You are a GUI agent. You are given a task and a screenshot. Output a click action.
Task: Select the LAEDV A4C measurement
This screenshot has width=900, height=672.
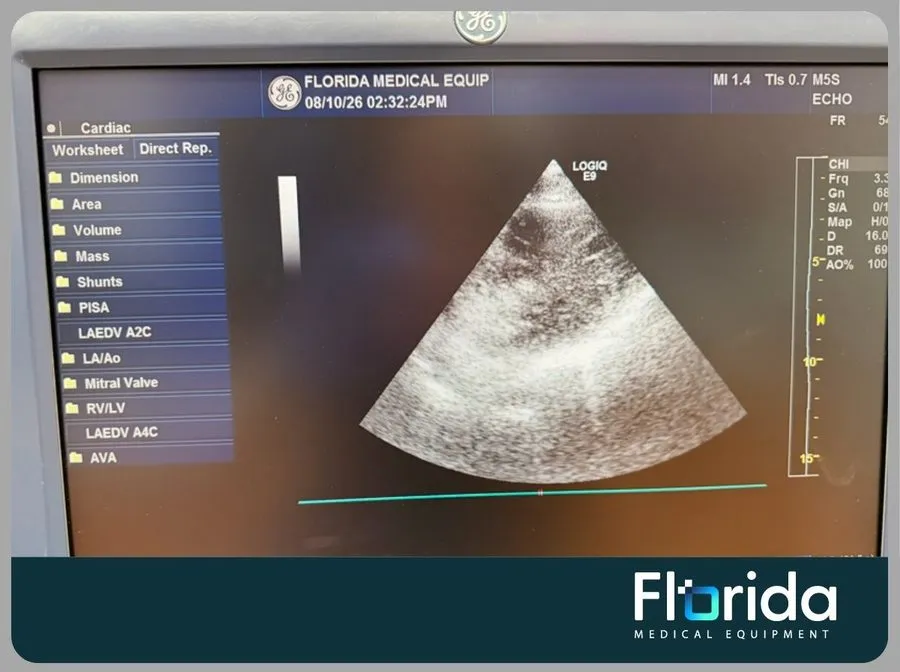(x=122, y=432)
